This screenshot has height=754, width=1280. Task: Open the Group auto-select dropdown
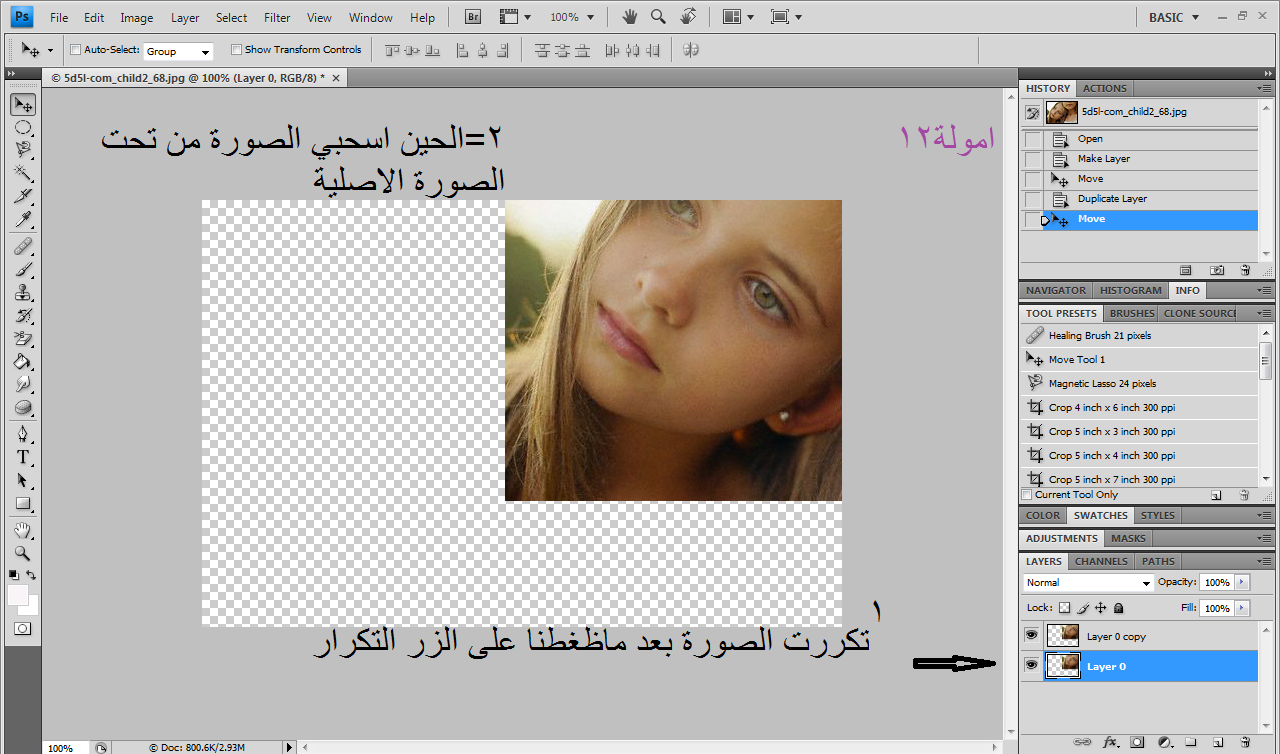pos(178,51)
